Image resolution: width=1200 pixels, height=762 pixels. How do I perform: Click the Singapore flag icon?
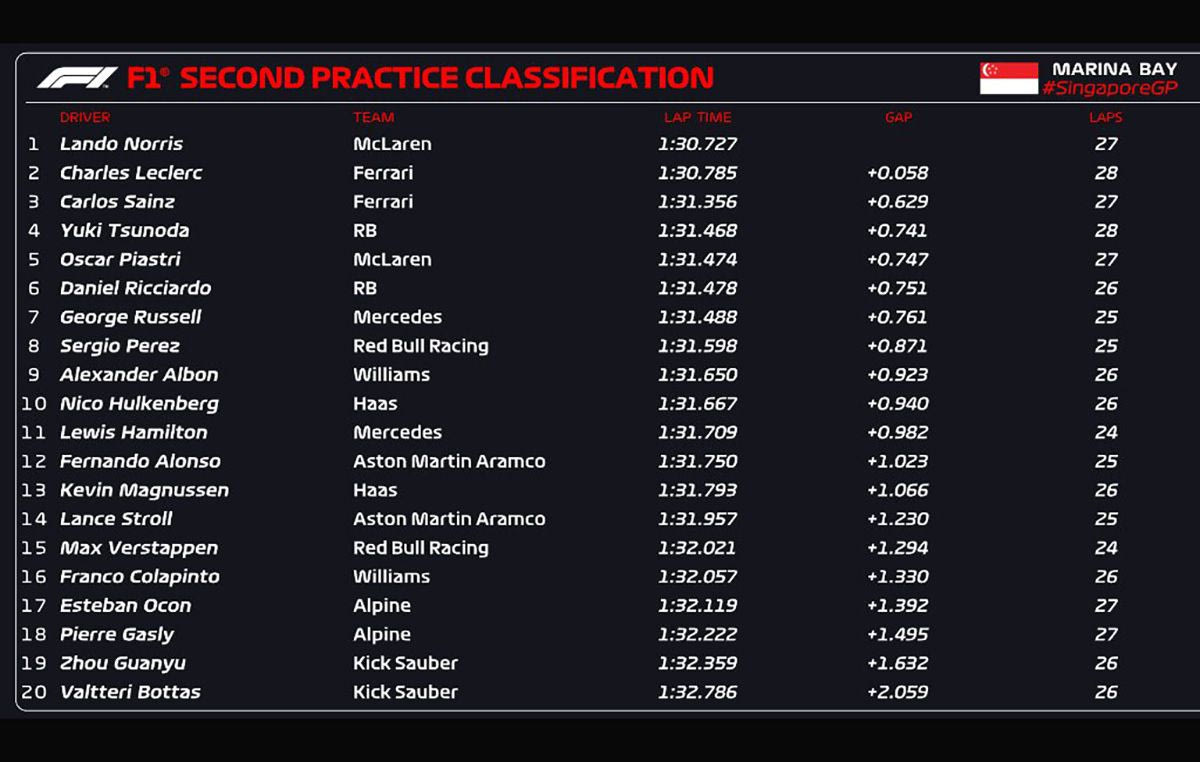pos(1008,78)
